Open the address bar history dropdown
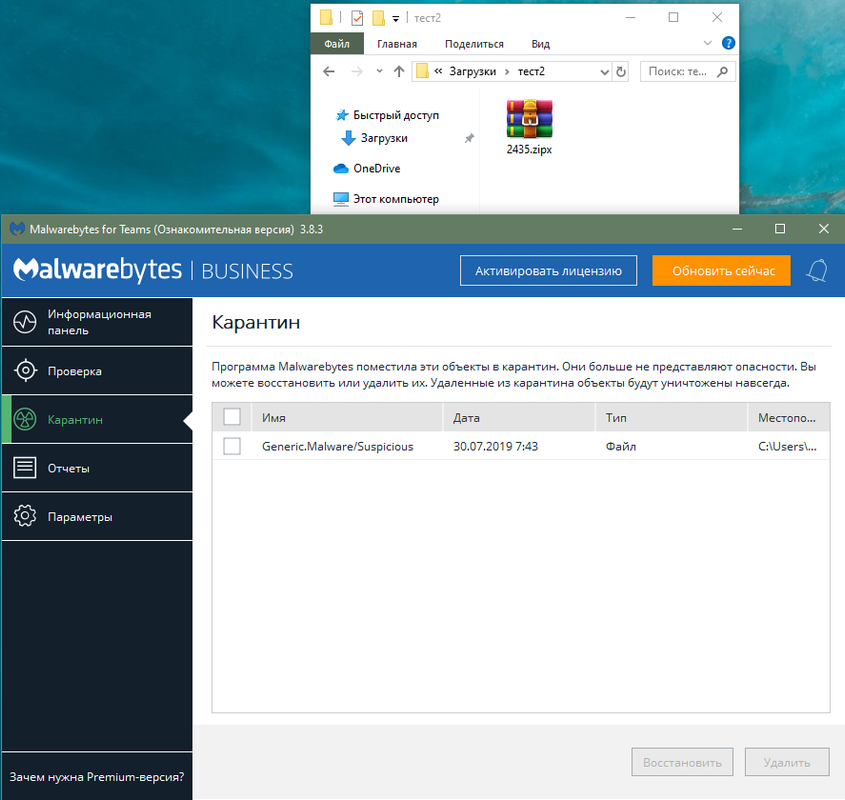This screenshot has height=800, width=845. [x=605, y=71]
